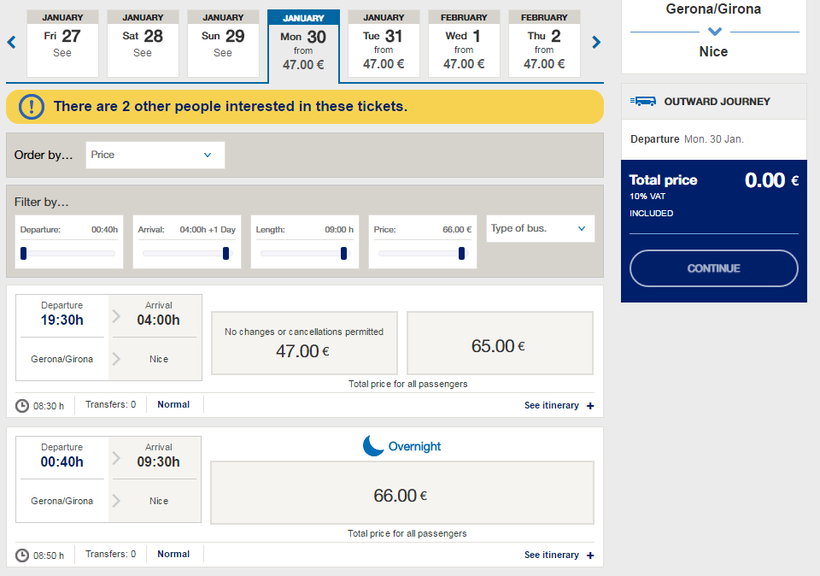The image size is (820, 576).
Task: Click the previous dates left arrow
Action: tap(12, 42)
